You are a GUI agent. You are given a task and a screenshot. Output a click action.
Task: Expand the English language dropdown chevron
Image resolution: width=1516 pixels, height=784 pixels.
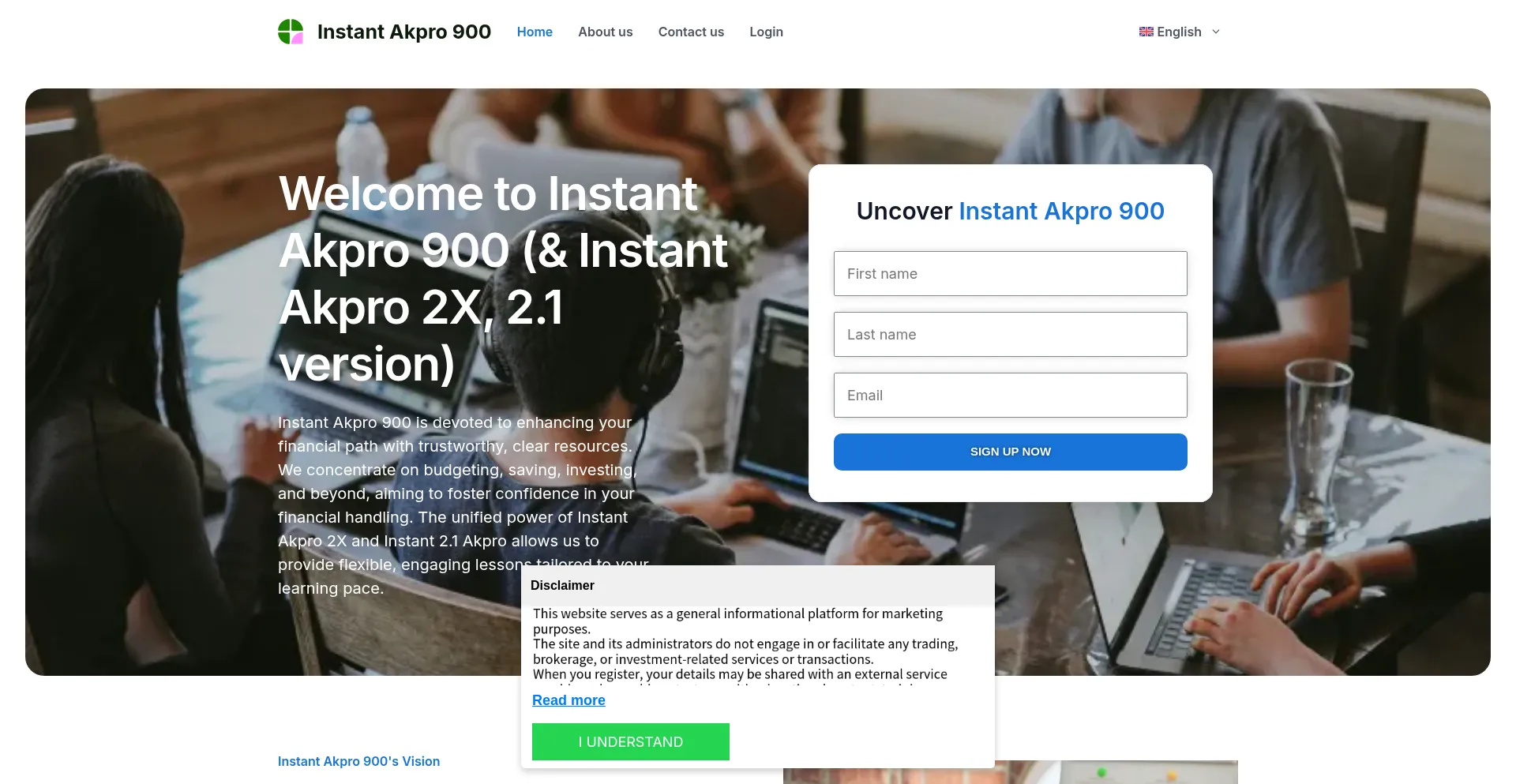1216,32
